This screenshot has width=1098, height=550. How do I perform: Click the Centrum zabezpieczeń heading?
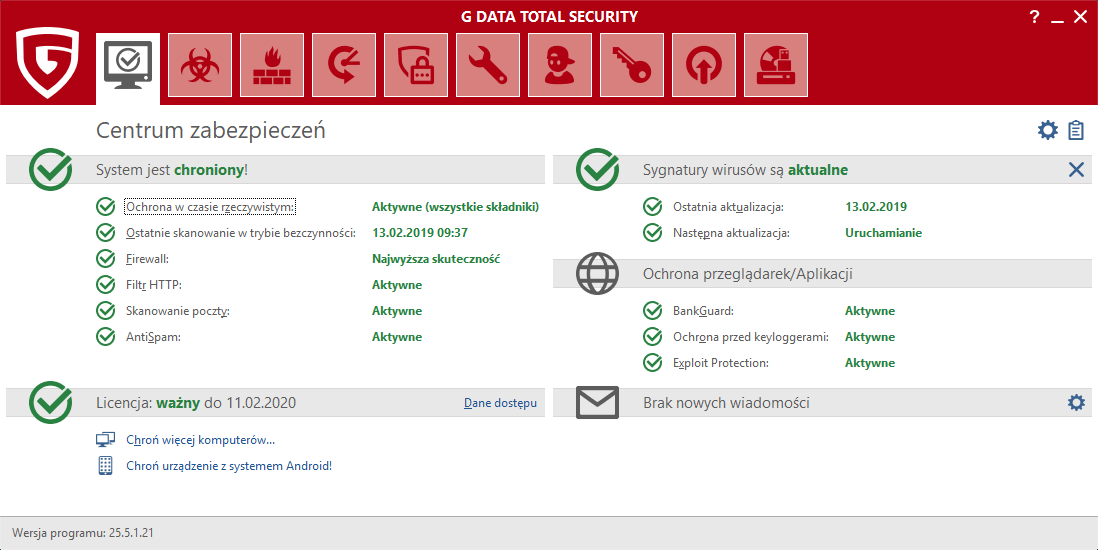(x=211, y=130)
